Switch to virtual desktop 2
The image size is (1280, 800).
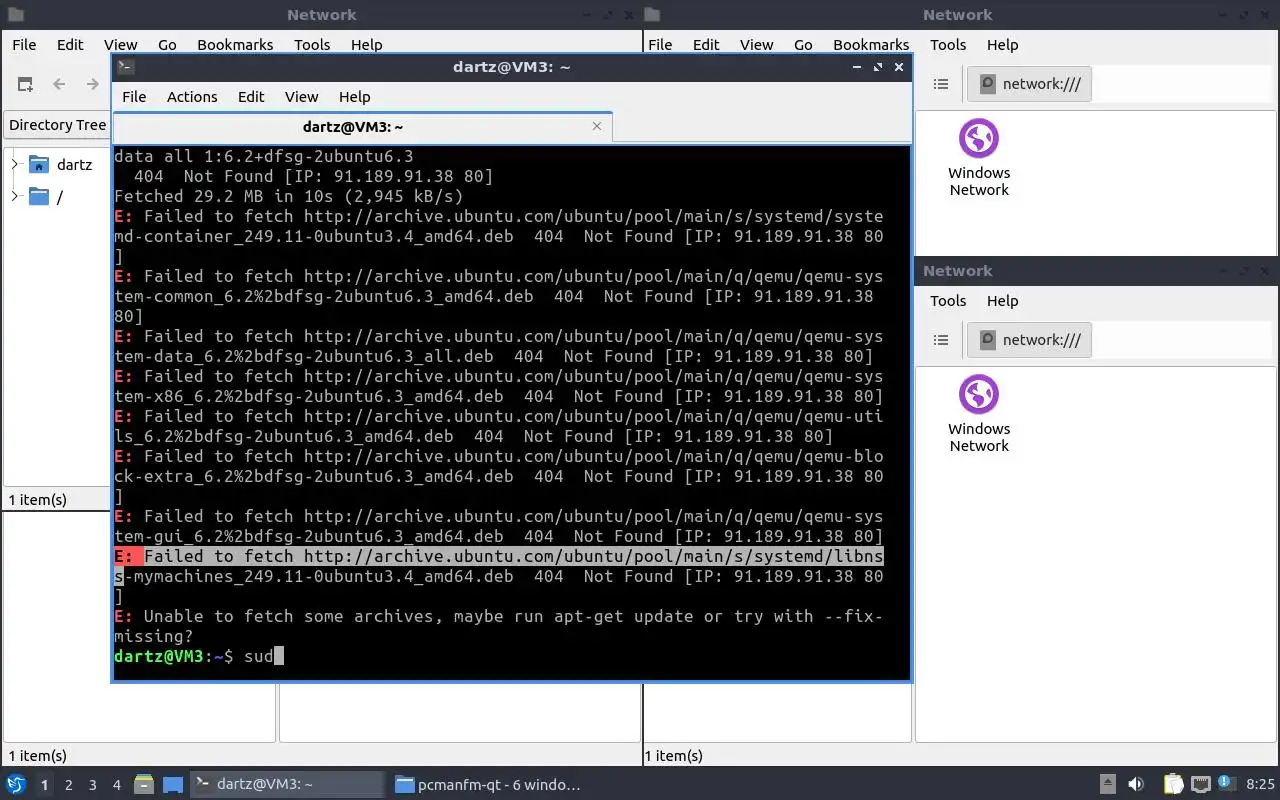68,785
